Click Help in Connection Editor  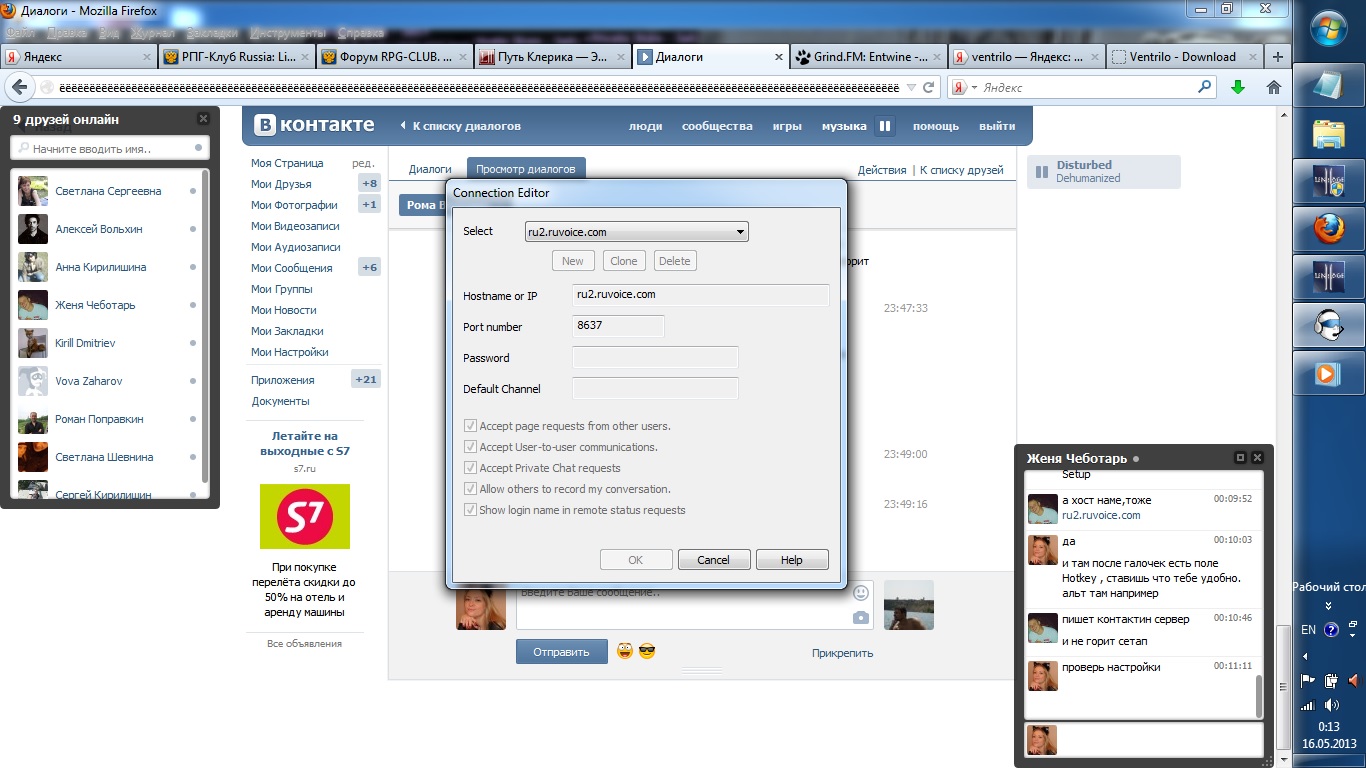click(x=792, y=560)
